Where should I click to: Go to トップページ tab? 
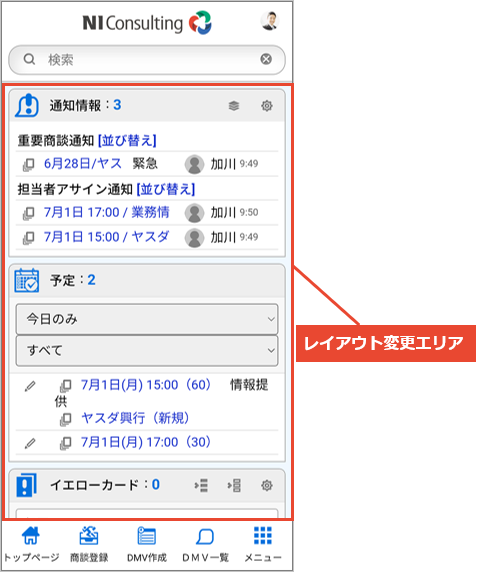click(31, 544)
